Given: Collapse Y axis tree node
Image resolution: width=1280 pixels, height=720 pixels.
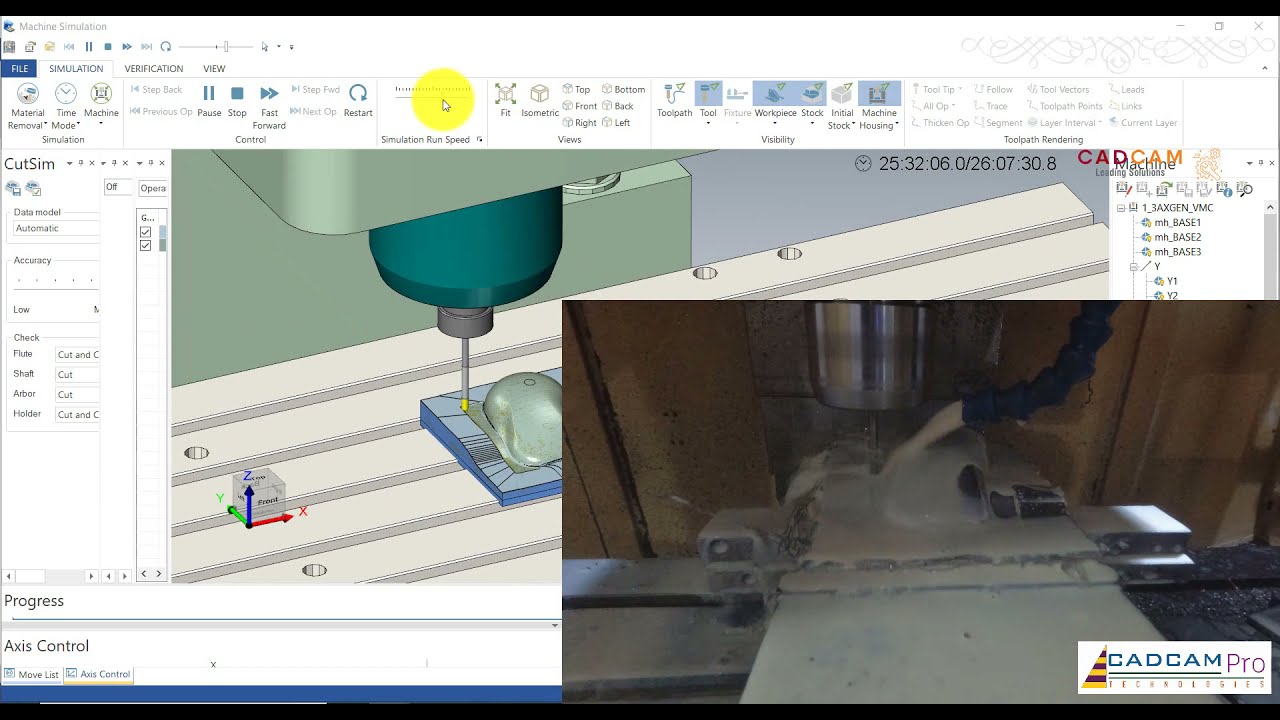Looking at the screenshot, I should pos(1134,267).
